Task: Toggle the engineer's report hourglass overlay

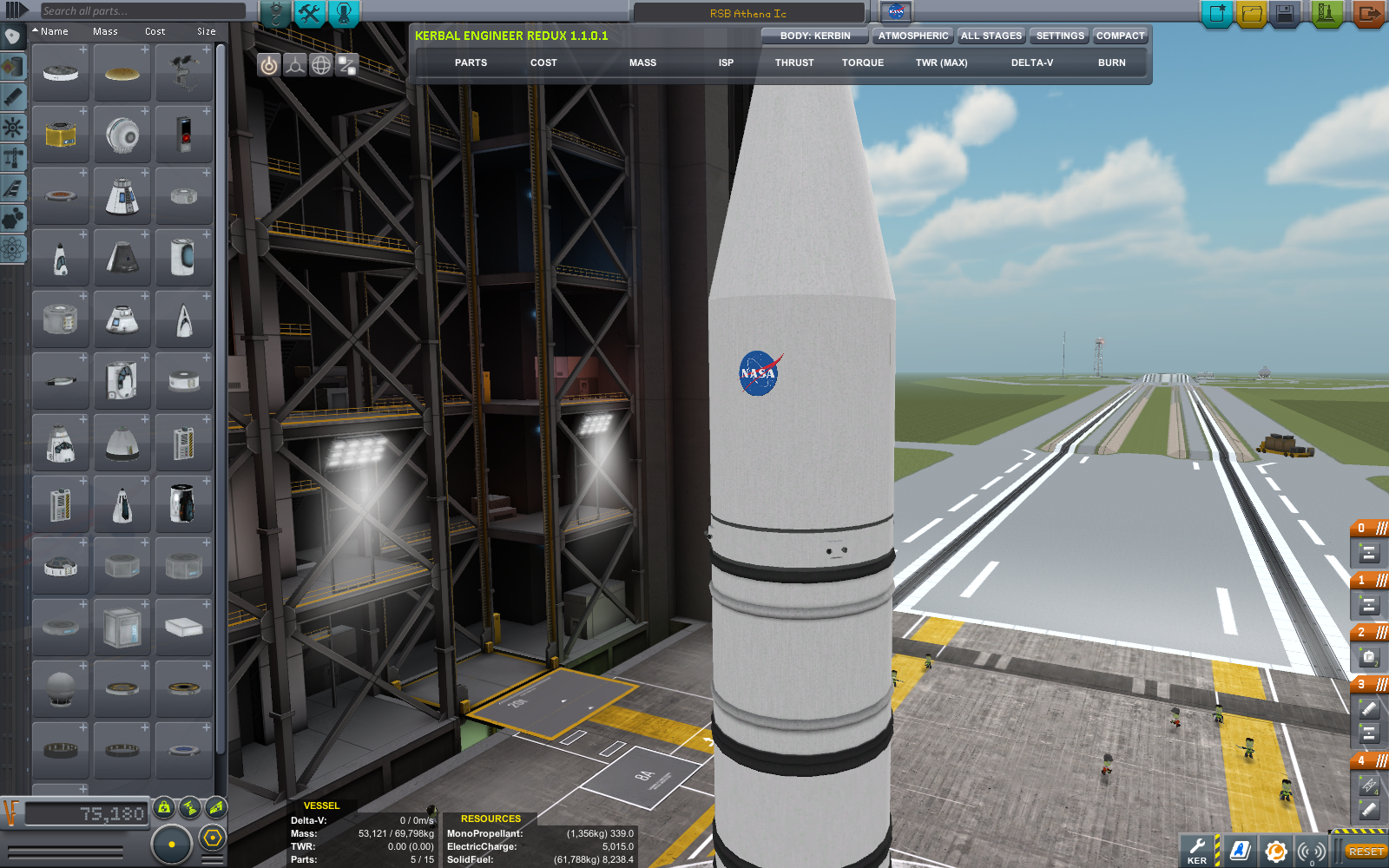Action: pyautogui.click(x=189, y=808)
